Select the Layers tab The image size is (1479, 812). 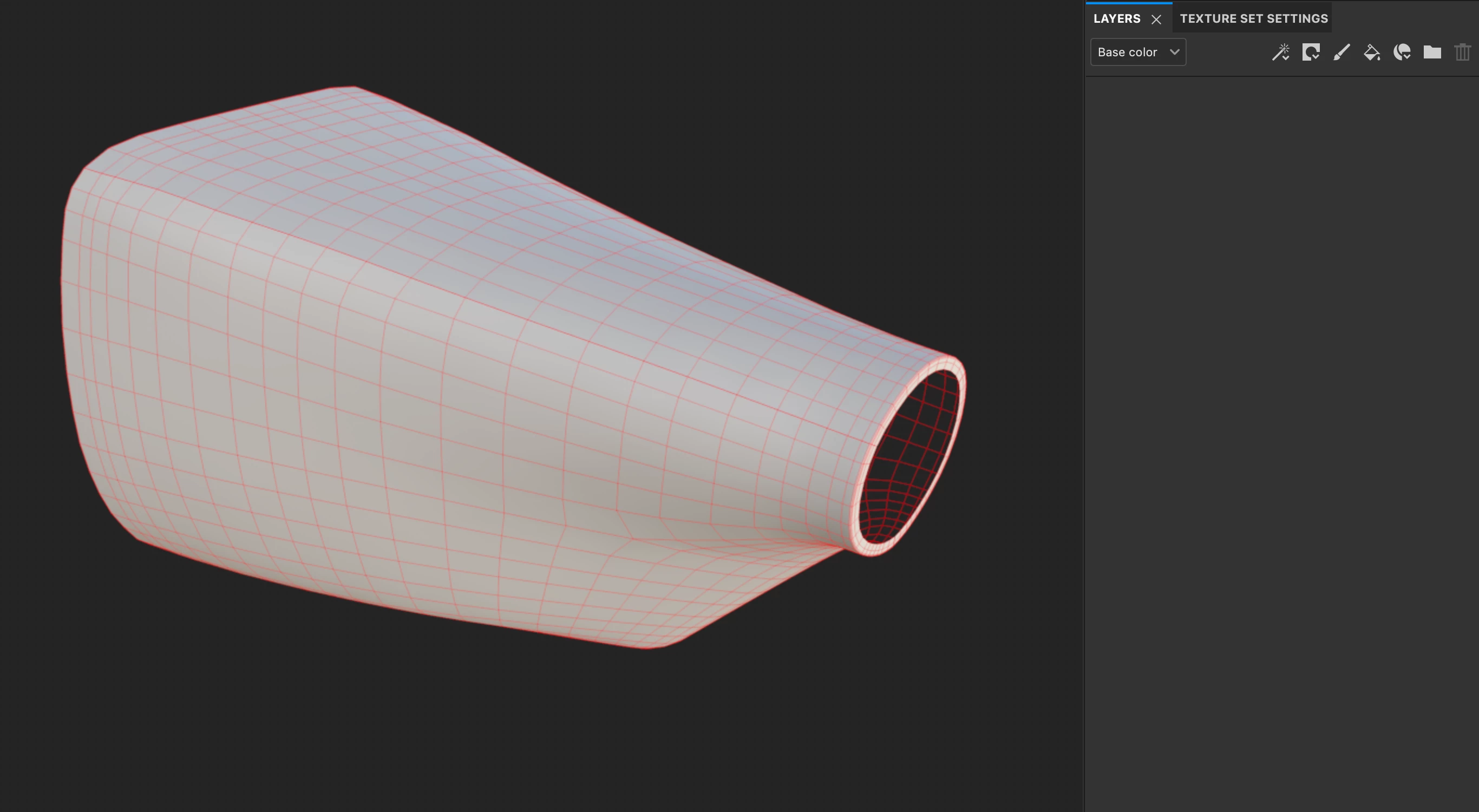[1117, 18]
